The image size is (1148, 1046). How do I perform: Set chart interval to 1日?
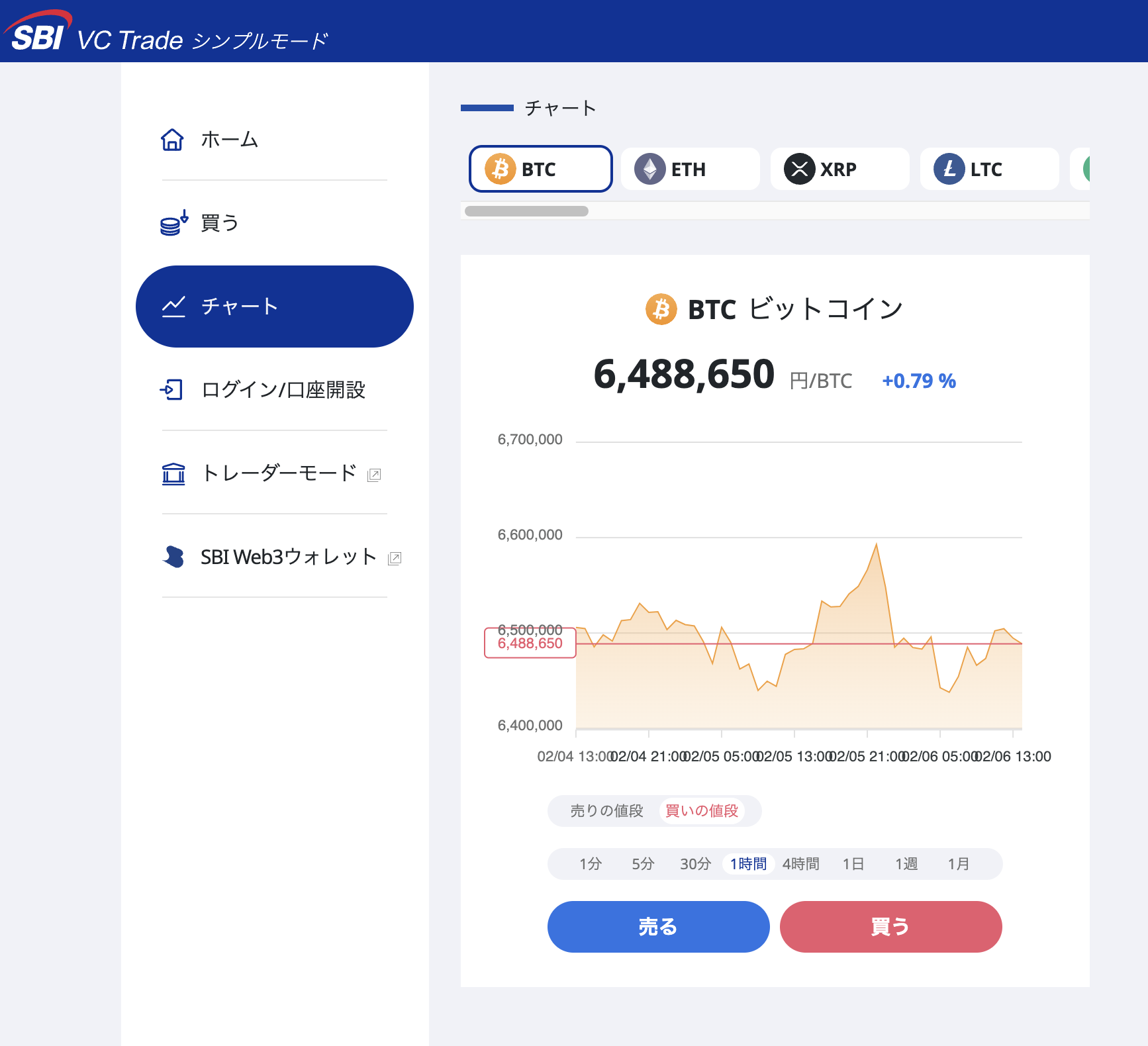click(x=853, y=864)
